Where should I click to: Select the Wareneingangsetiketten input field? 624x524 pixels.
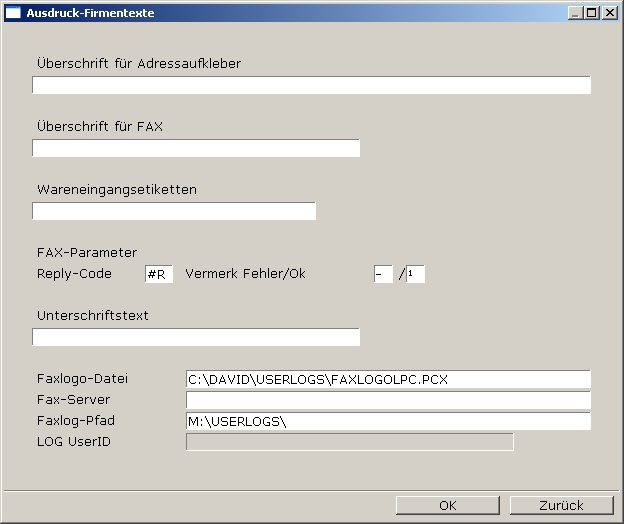tap(173, 211)
